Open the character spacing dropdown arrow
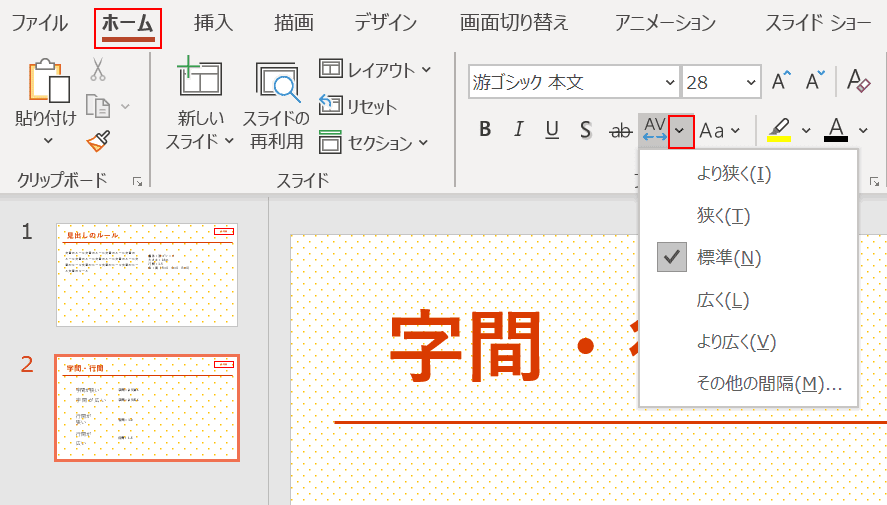This screenshot has width=887, height=505. (x=681, y=131)
